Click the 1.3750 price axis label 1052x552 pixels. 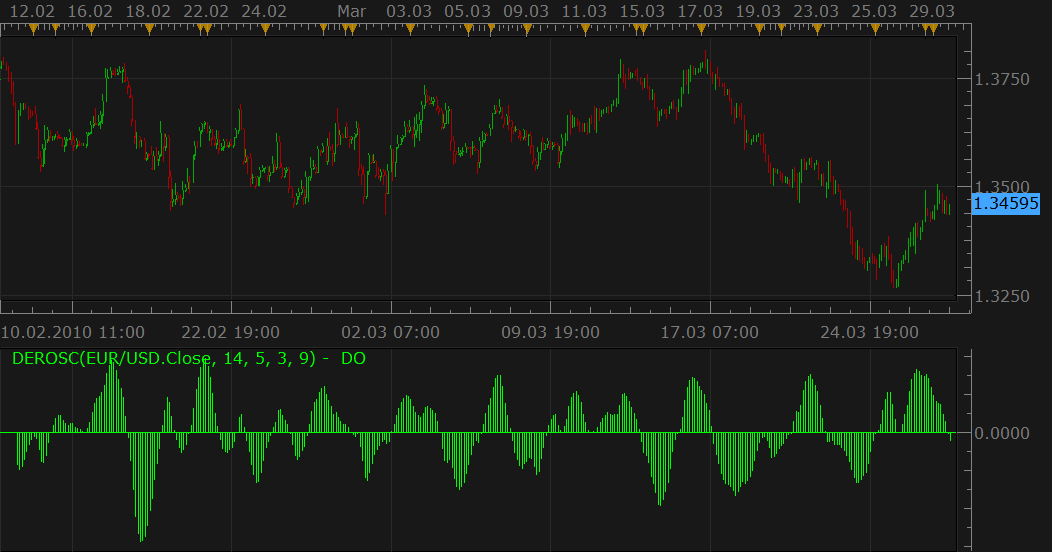[1002, 79]
